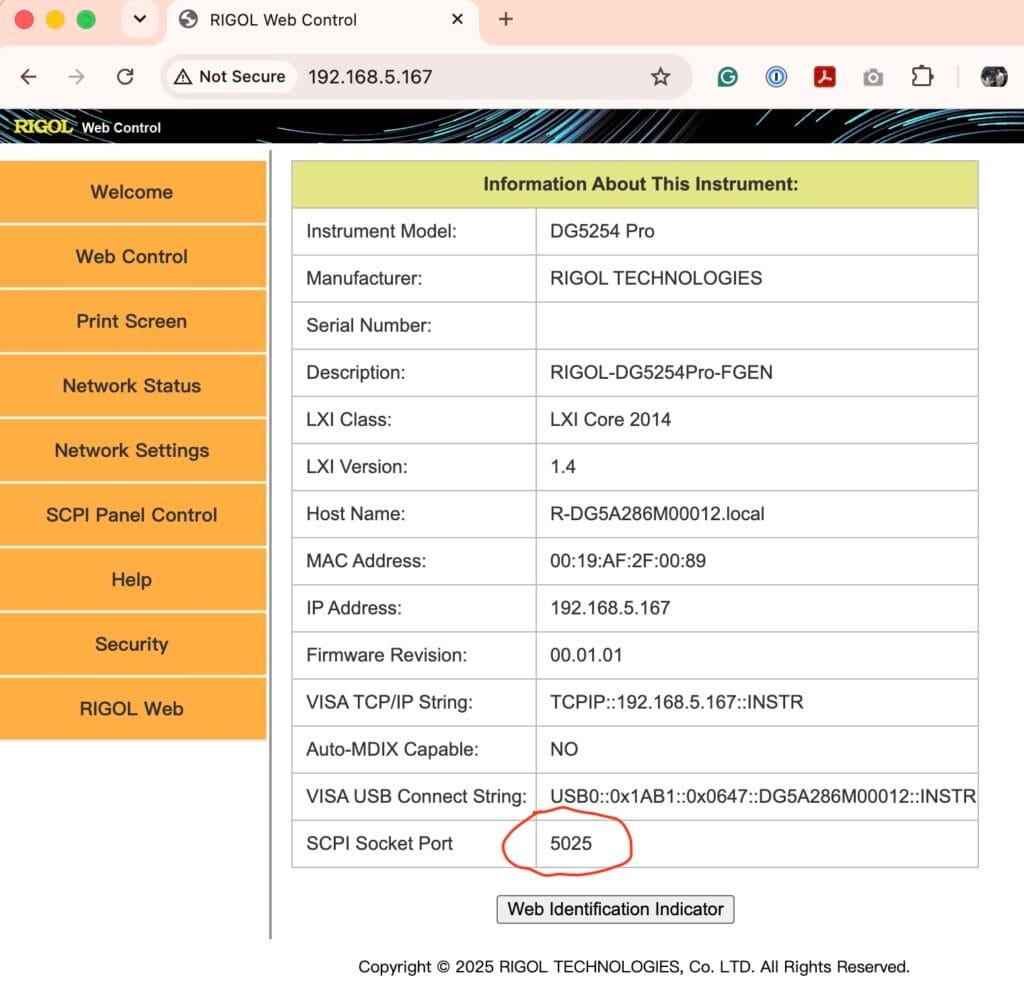Click the Information About This Instrument header
1024x1004 pixels.
click(x=641, y=184)
